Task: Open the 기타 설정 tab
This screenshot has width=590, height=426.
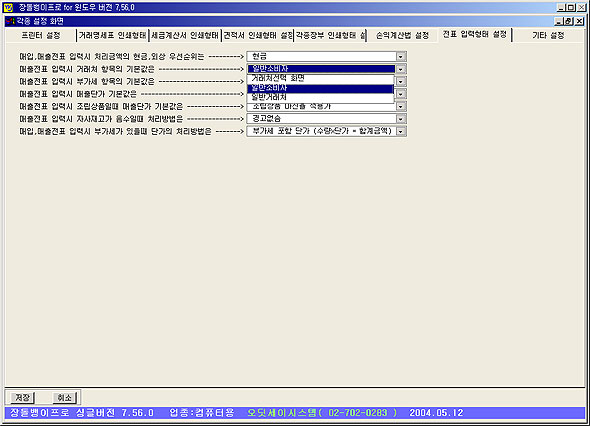Action: tap(548, 35)
